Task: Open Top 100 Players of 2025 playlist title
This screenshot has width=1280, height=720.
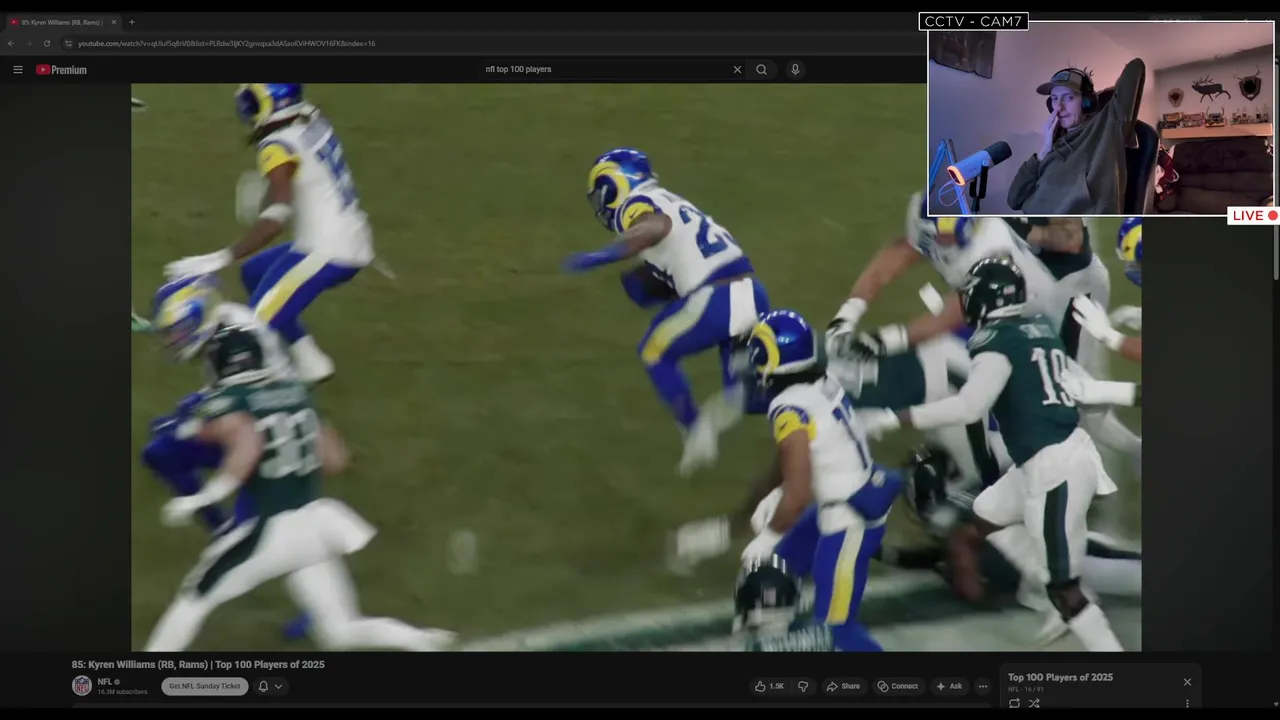Action: 1060,678
